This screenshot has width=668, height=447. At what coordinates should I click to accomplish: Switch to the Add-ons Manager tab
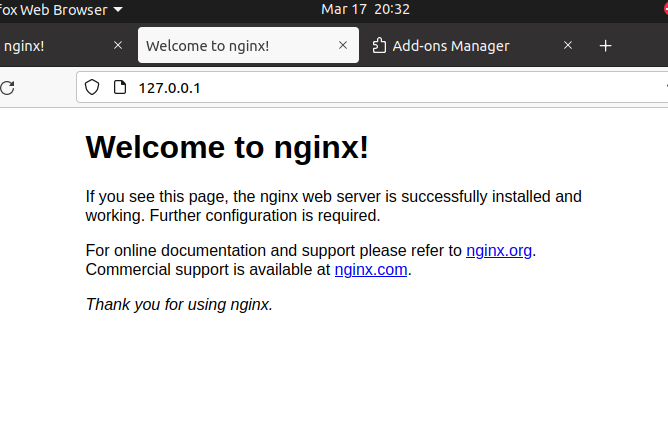point(474,45)
